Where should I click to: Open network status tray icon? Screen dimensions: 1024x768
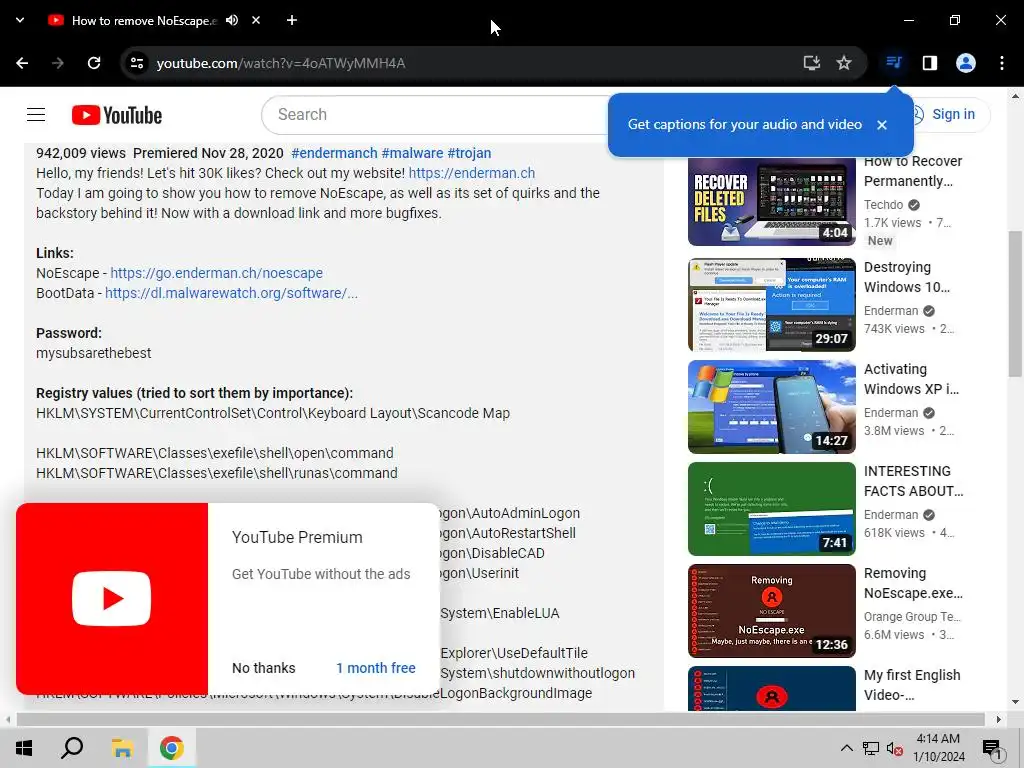click(871, 748)
